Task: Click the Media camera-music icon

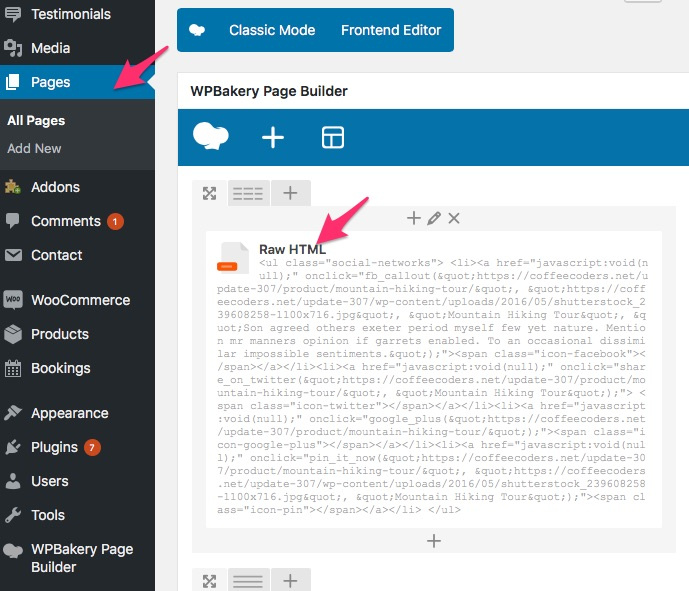Action: [x=13, y=48]
